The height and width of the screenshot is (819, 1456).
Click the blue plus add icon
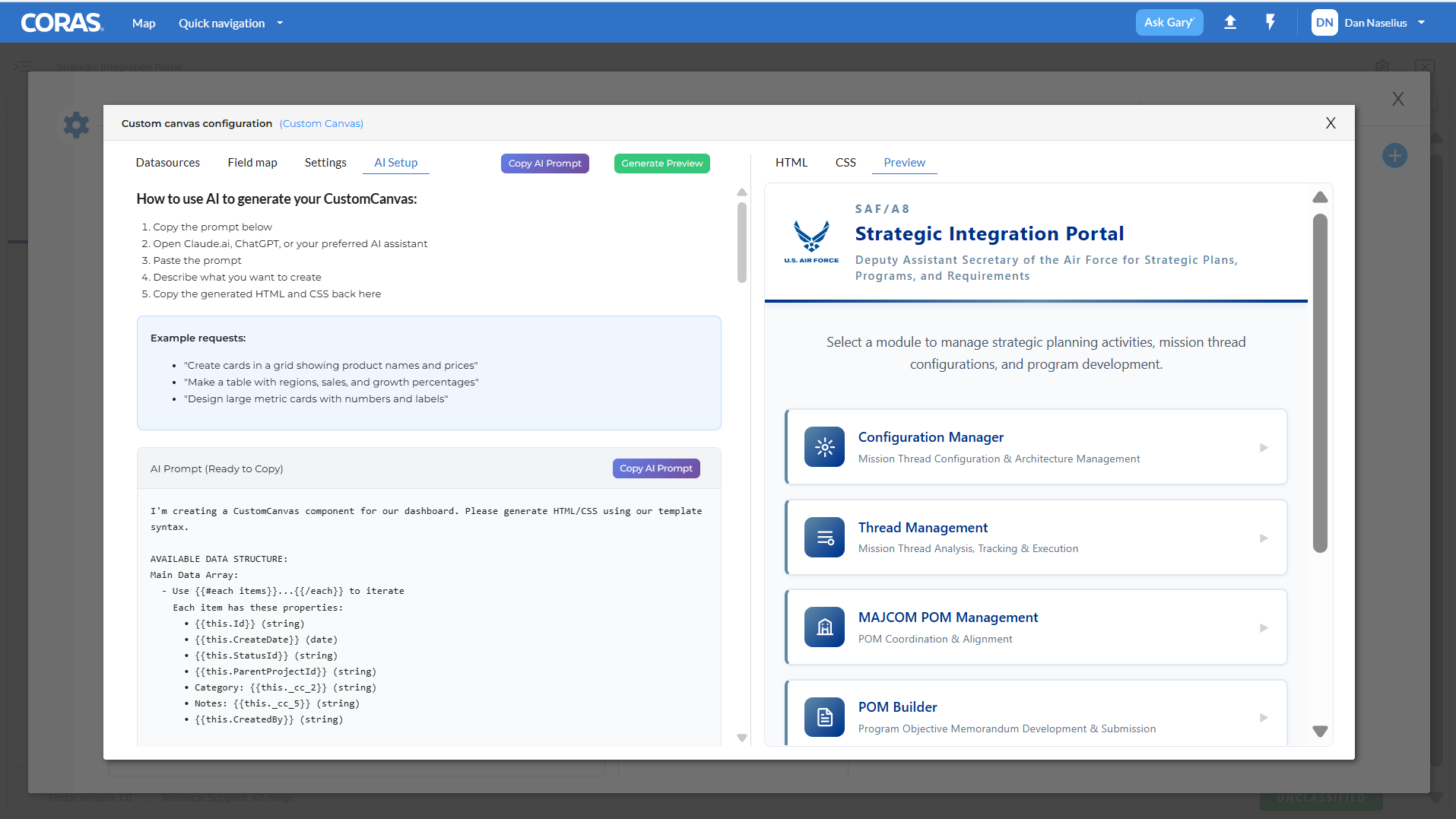coord(1394,156)
